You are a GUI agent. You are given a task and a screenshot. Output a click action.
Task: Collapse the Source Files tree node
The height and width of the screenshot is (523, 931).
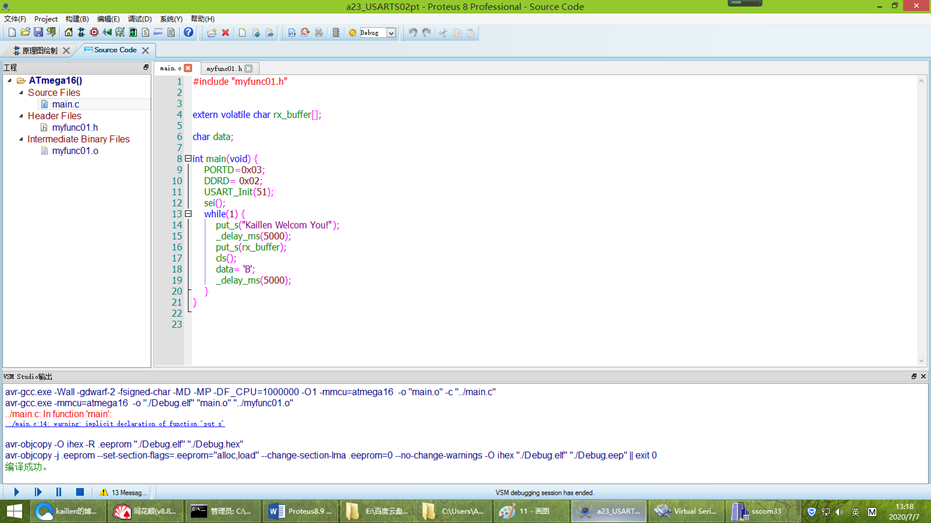(21, 93)
